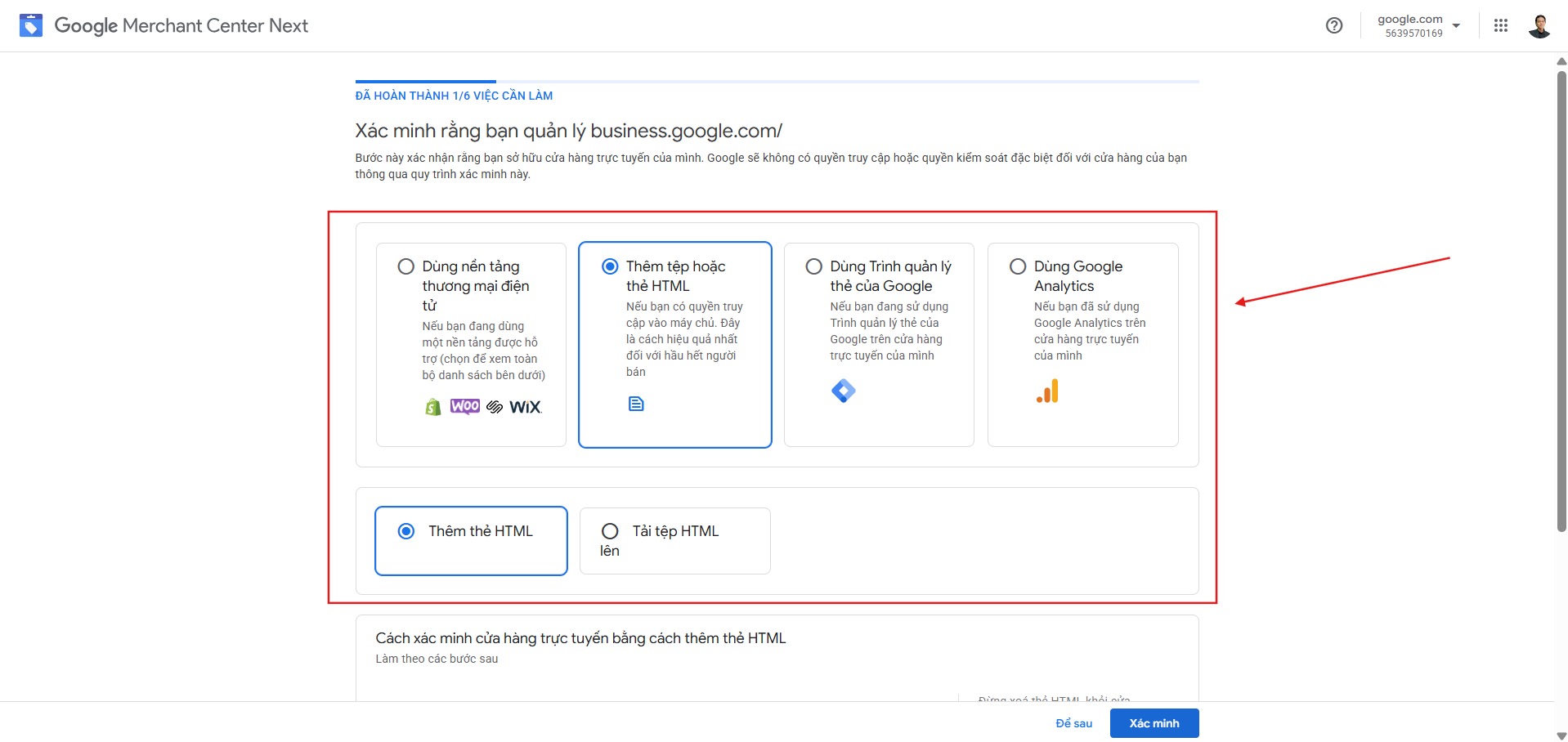Click 'Nếu bạn có quyền truy cập vào máy chủ' description
This screenshot has width=1568, height=742.
click(x=684, y=339)
